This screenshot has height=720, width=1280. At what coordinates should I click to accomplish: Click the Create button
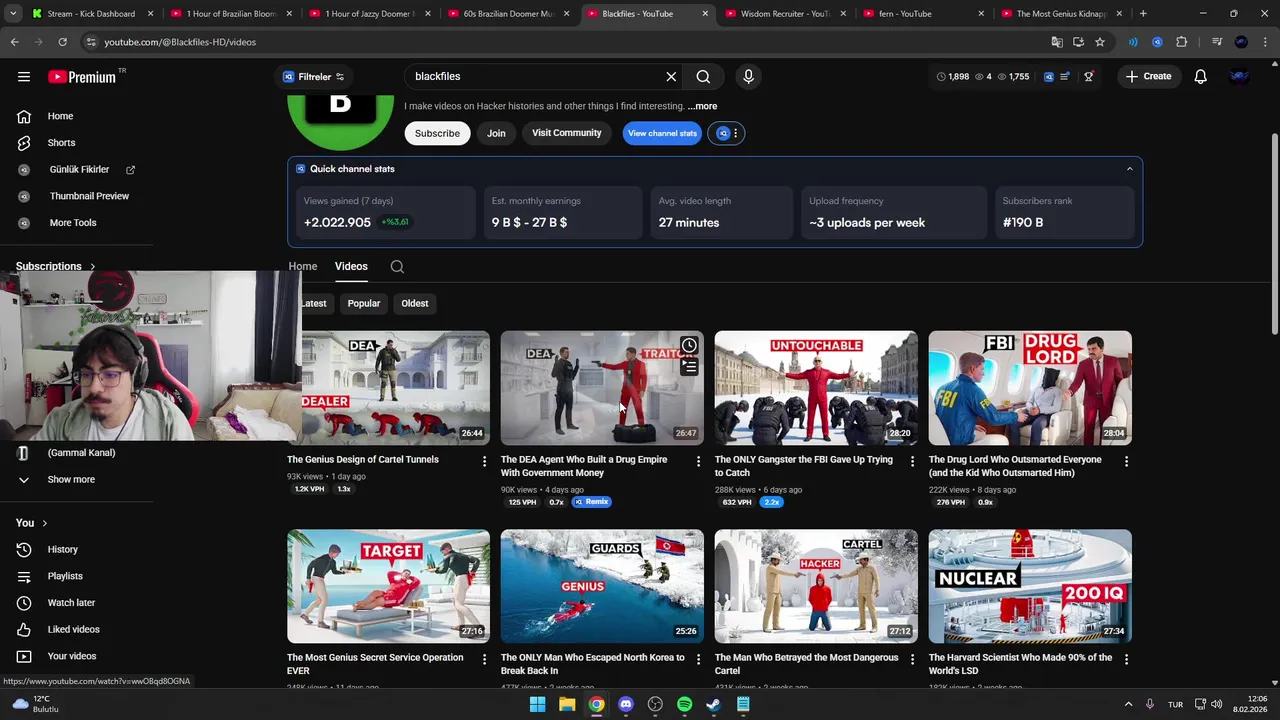(x=1148, y=76)
